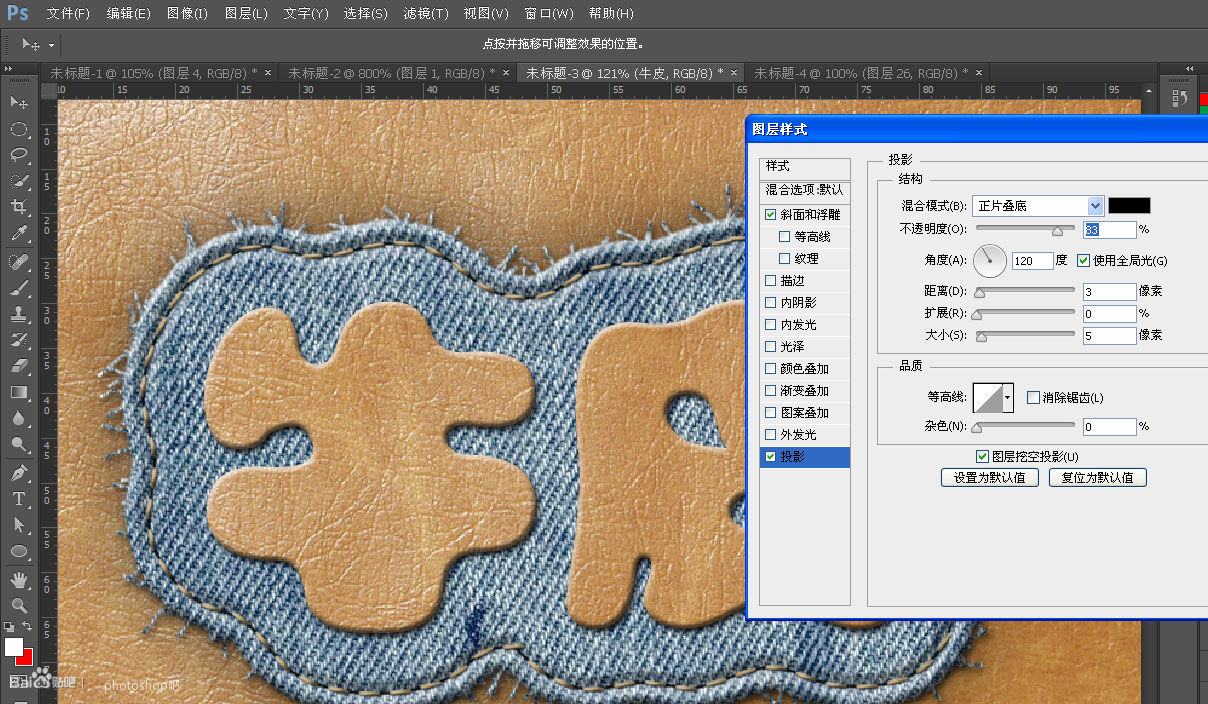Select the Ellipse shape tool
This screenshot has width=1208, height=704.
tap(19, 551)
